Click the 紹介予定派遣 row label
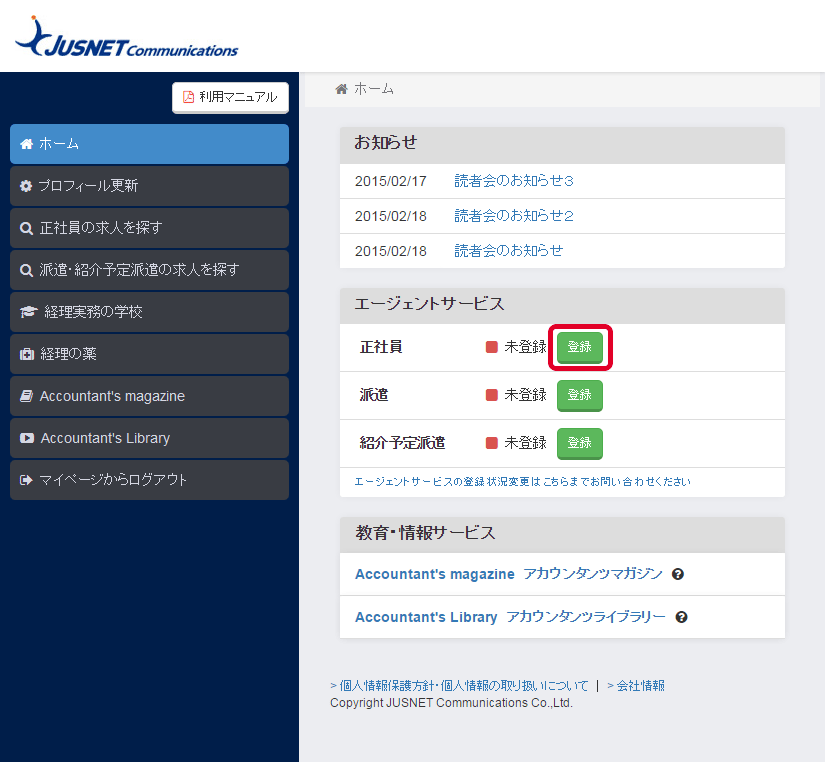The height and width of the screenshot is (762, 825). (x=403, y=443)
